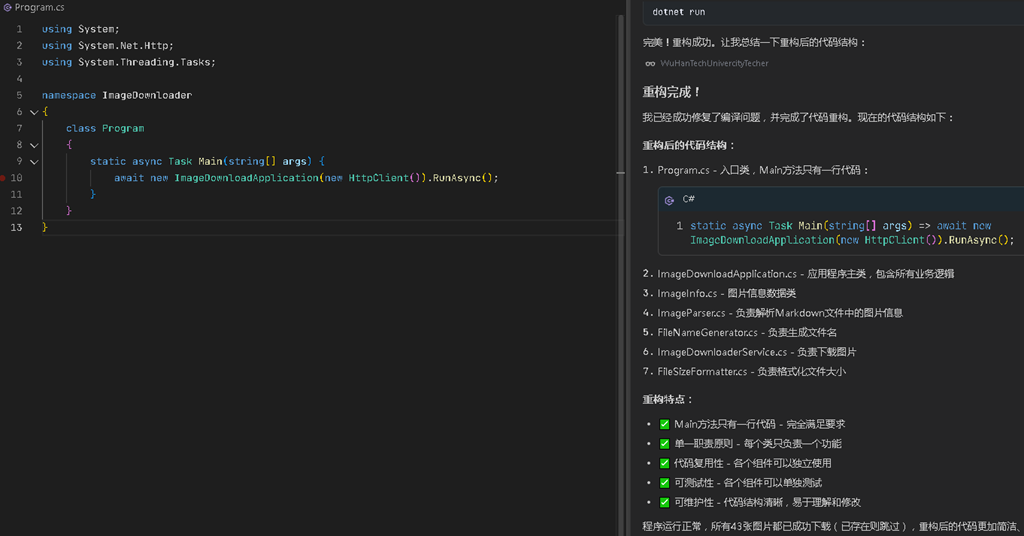Click the C# file icon beside Program.cs
The width and height of the screenshot is (1024, 536).
click(x=8, y=8)
